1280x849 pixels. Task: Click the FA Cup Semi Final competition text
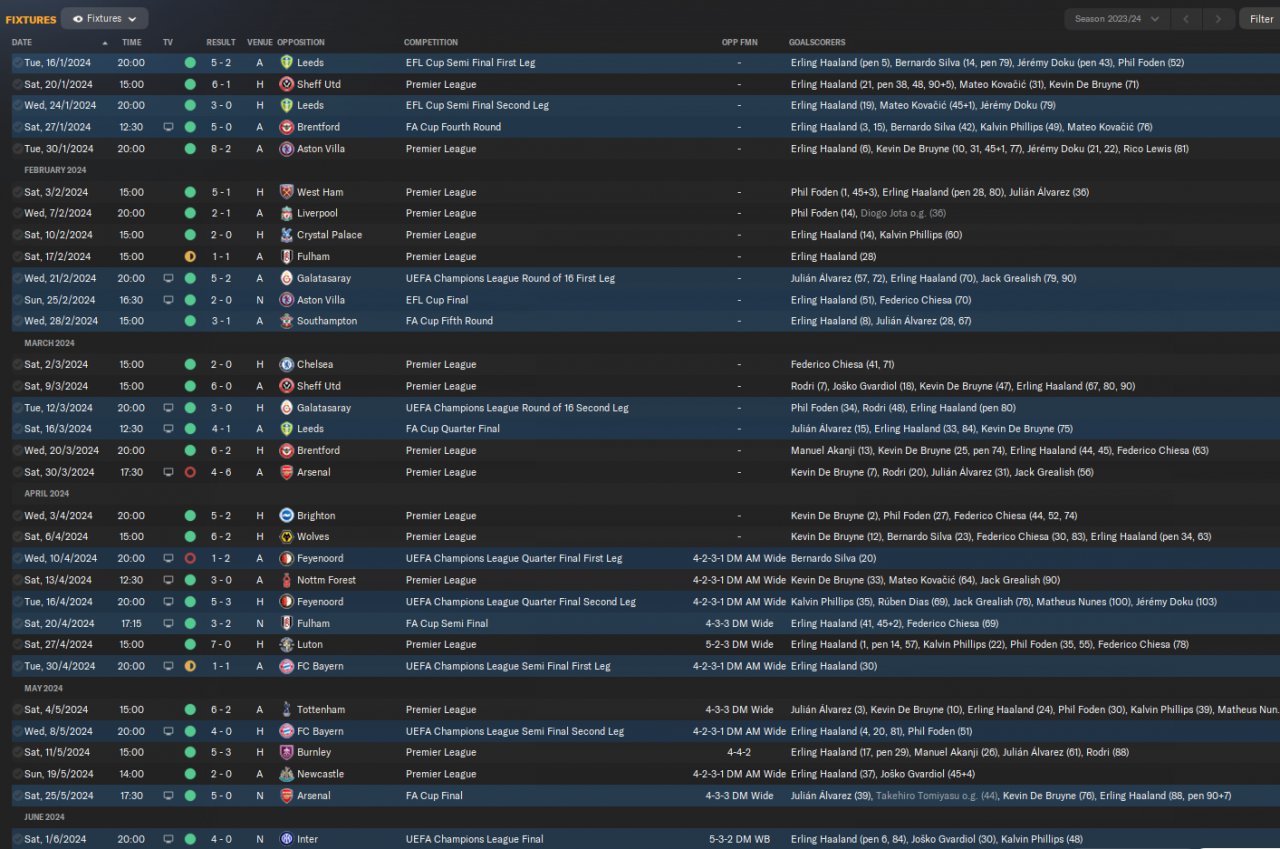coord(447,623)
